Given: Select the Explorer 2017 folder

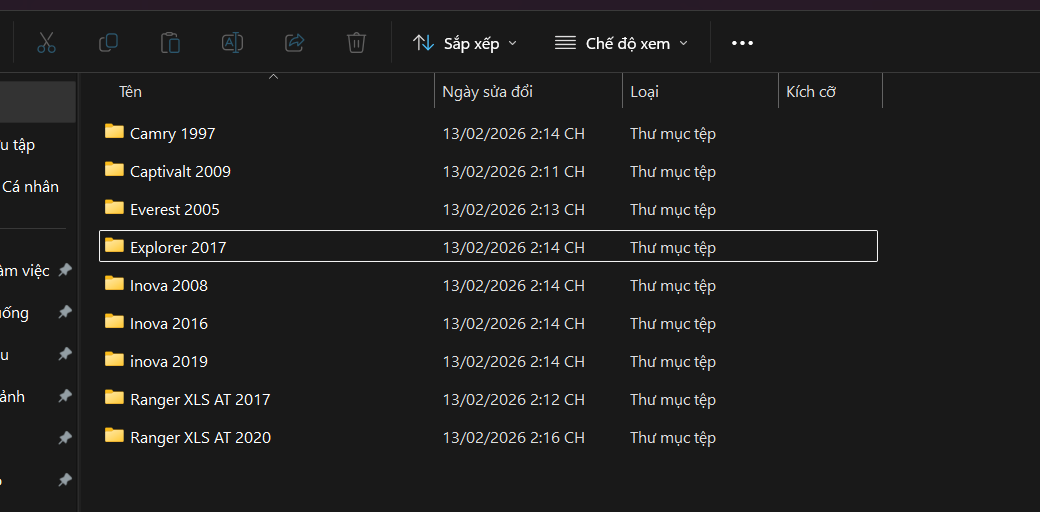Looking at the screenshot, I should coord(178,247).
